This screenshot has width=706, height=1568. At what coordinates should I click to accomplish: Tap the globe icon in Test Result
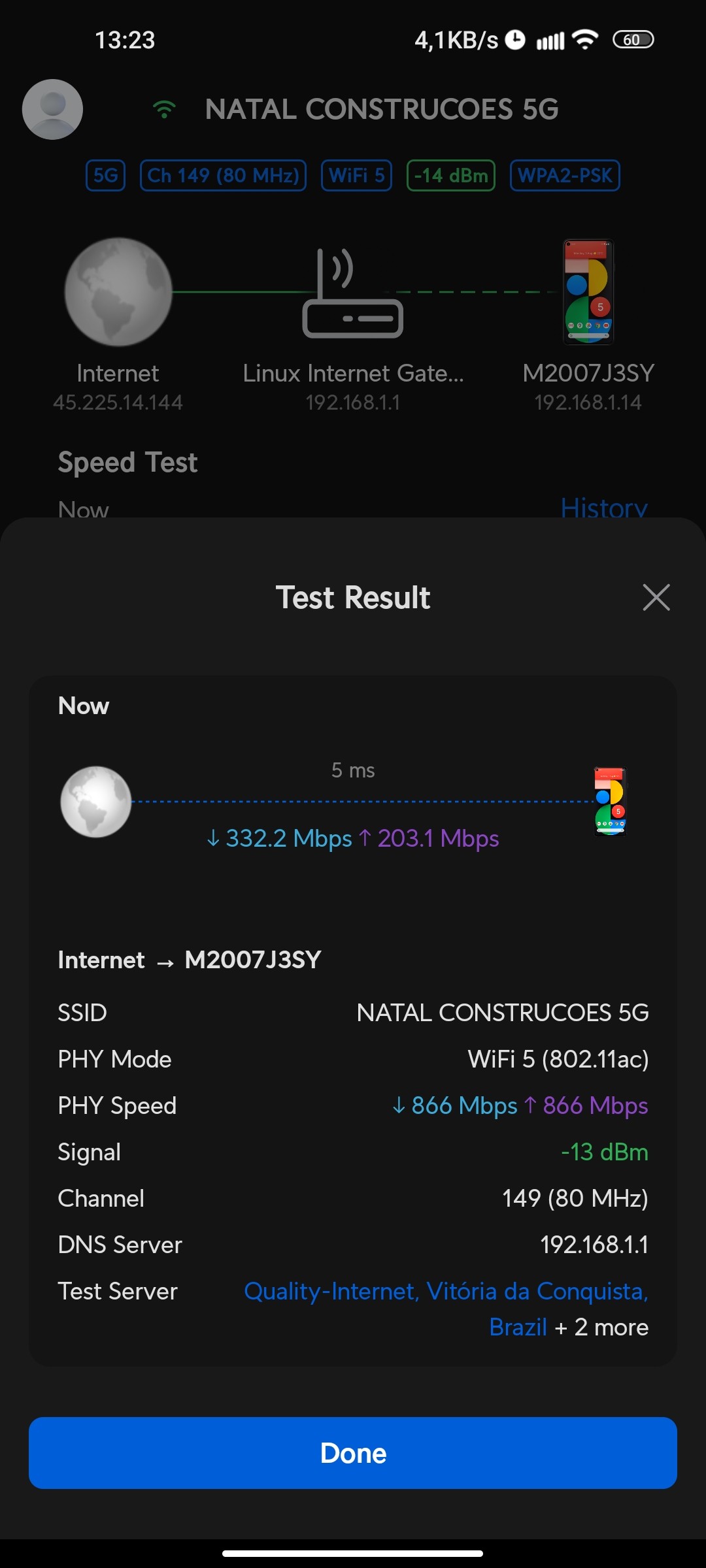(x=96, y=802)
